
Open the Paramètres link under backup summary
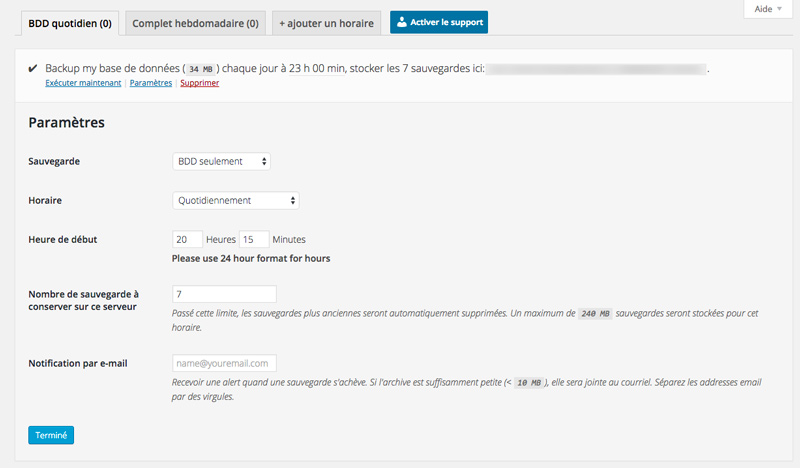point(151,83)
